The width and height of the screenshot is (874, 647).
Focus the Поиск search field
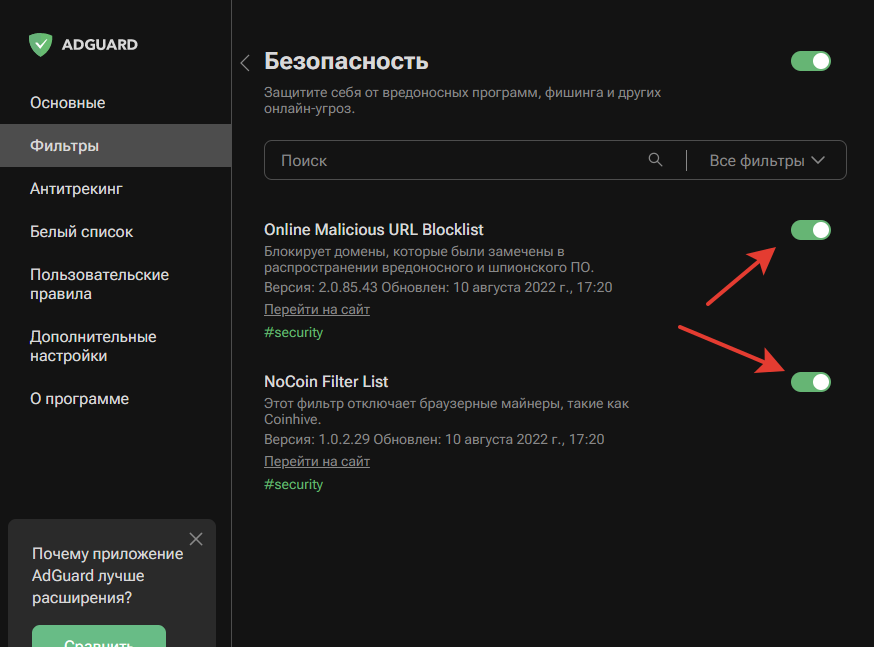click(457, 160)
